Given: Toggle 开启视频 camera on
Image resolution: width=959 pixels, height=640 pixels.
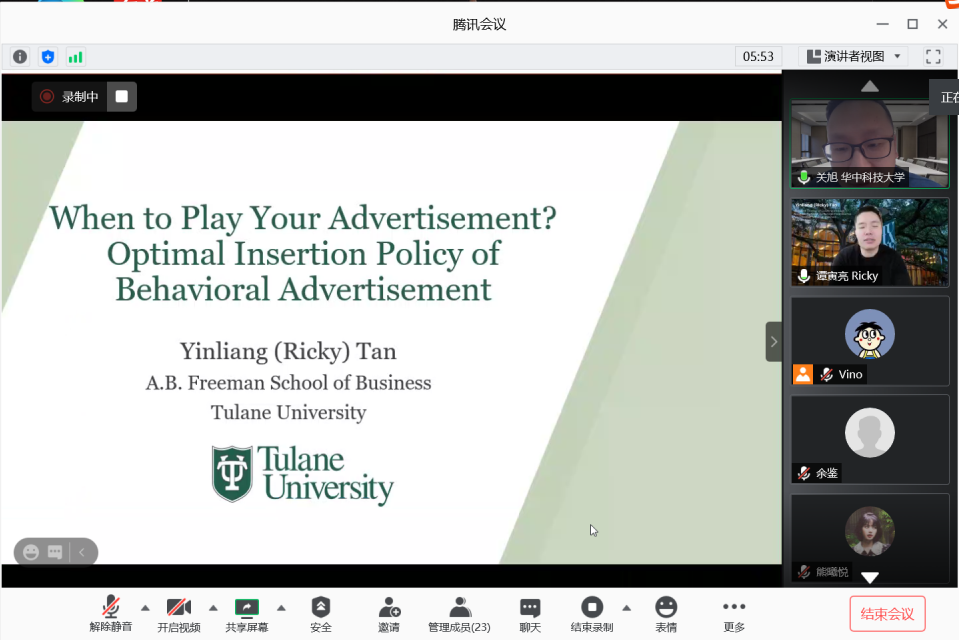Looking at the screenshot, I should (x=178, y=614).
